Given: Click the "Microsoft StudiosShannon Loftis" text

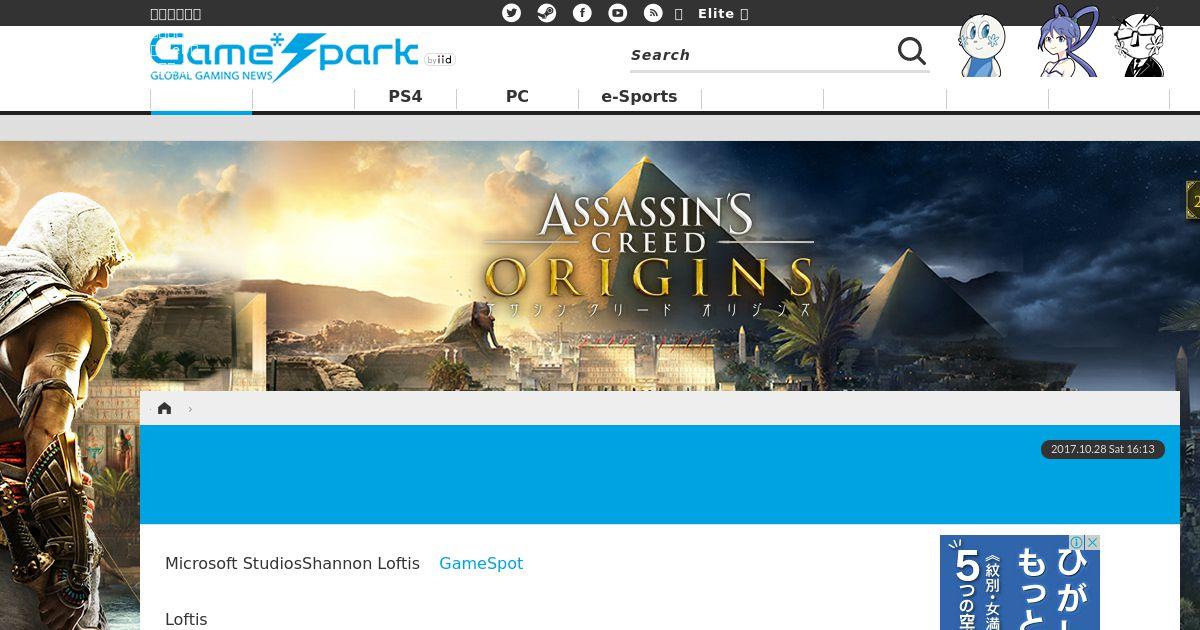Looking at the screenshot, I should (292, 563).
